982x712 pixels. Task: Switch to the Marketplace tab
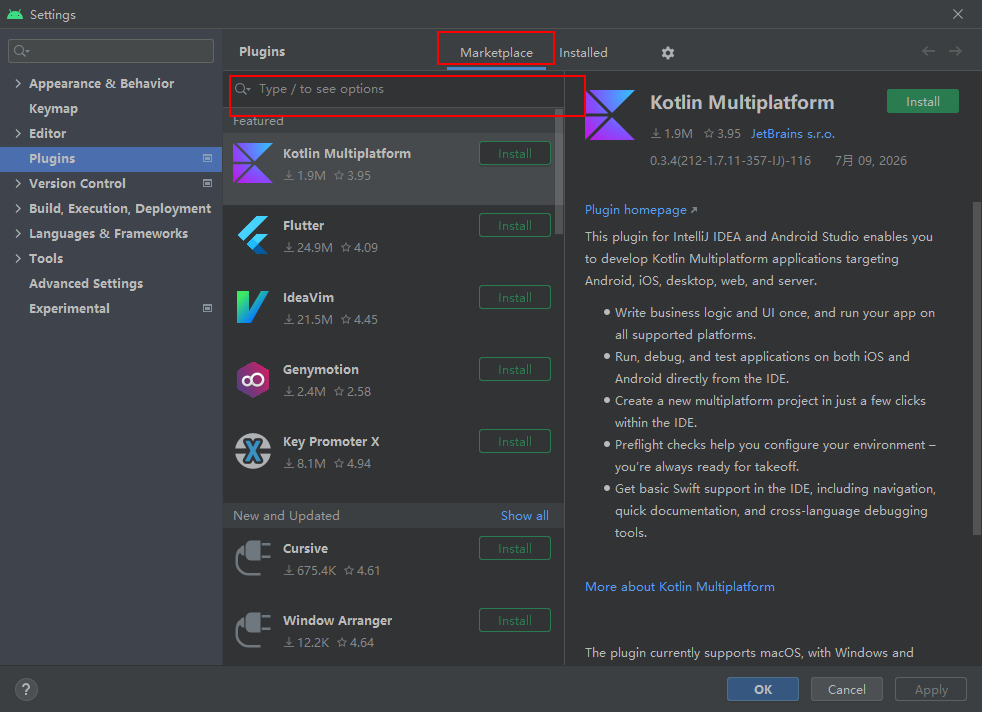496,53
